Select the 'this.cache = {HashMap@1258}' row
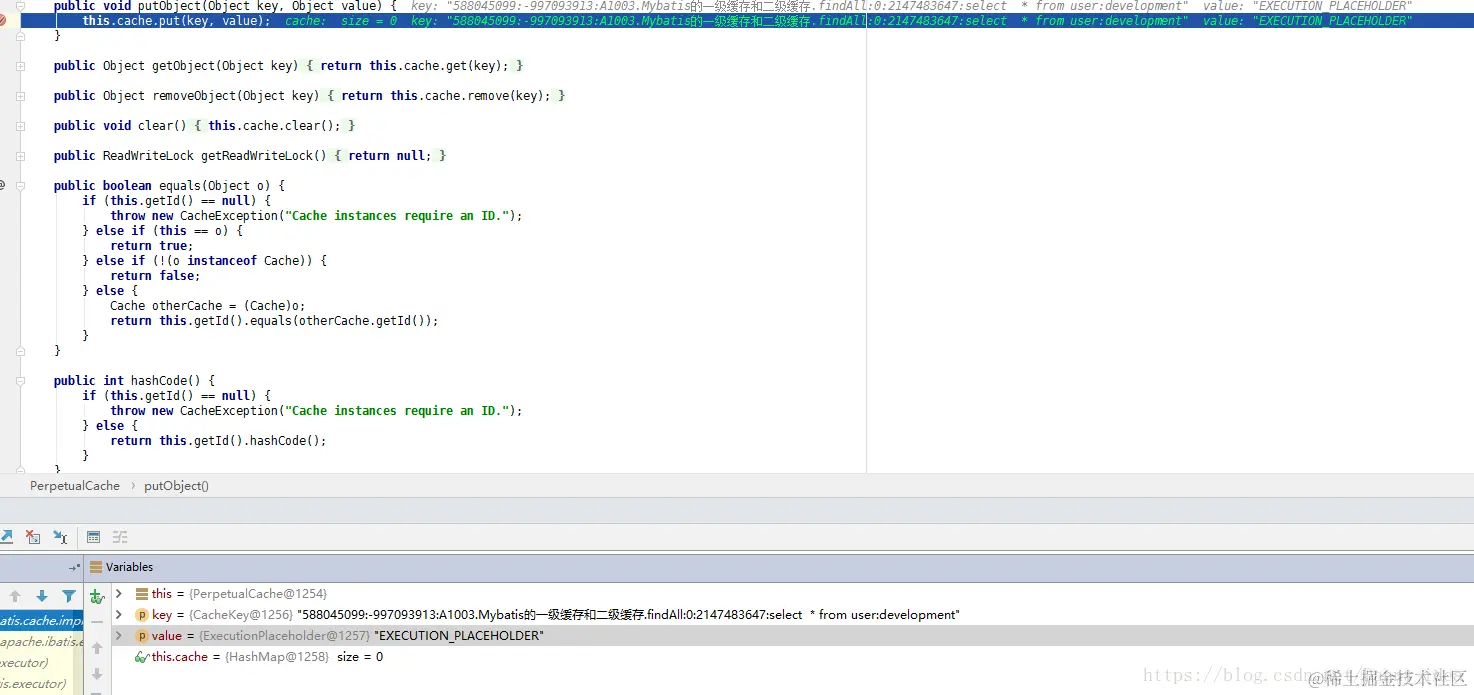Screen dimensions: 1474x695 pyautogui.click(x=792, y=657)
